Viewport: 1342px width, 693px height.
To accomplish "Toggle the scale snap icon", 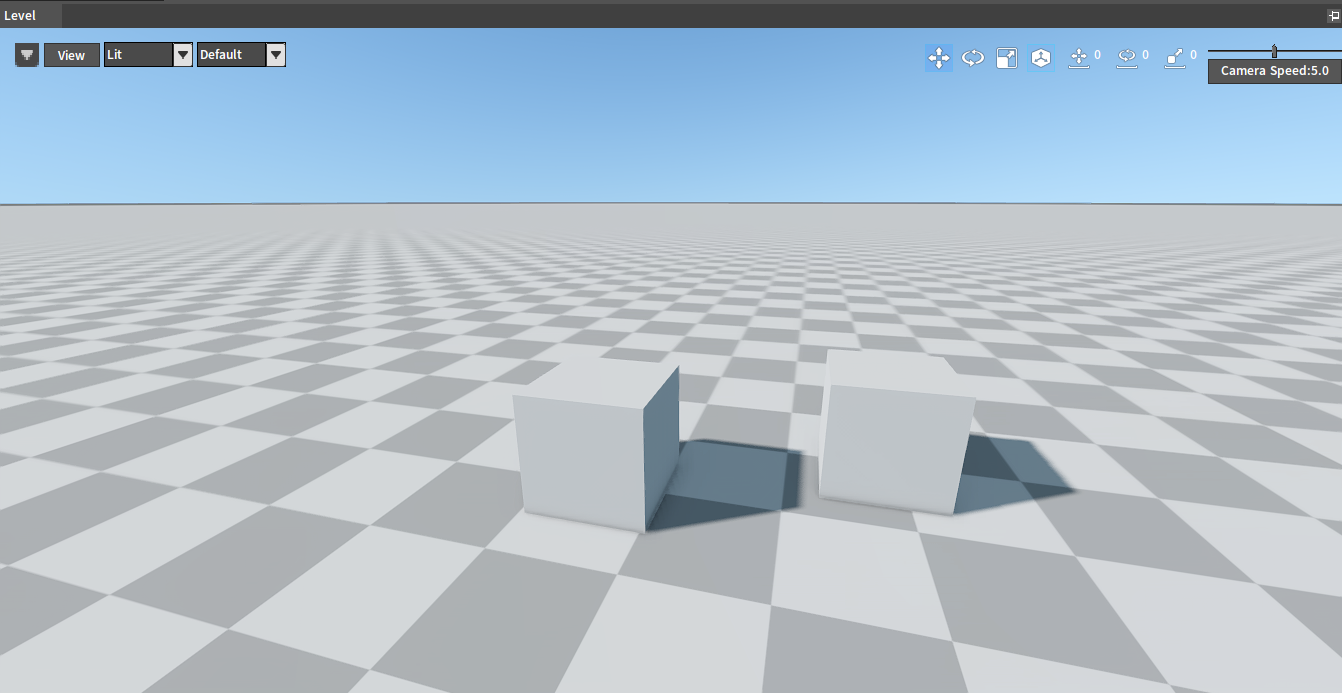I will click(x=1175, y=58).
